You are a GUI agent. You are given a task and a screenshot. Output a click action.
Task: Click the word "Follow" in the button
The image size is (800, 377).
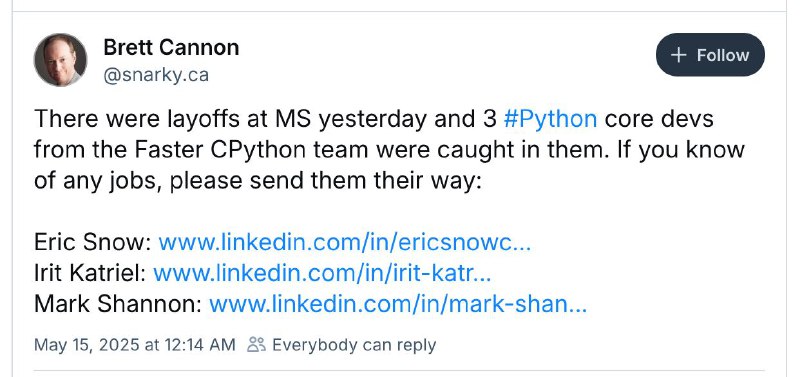(723, 55)
